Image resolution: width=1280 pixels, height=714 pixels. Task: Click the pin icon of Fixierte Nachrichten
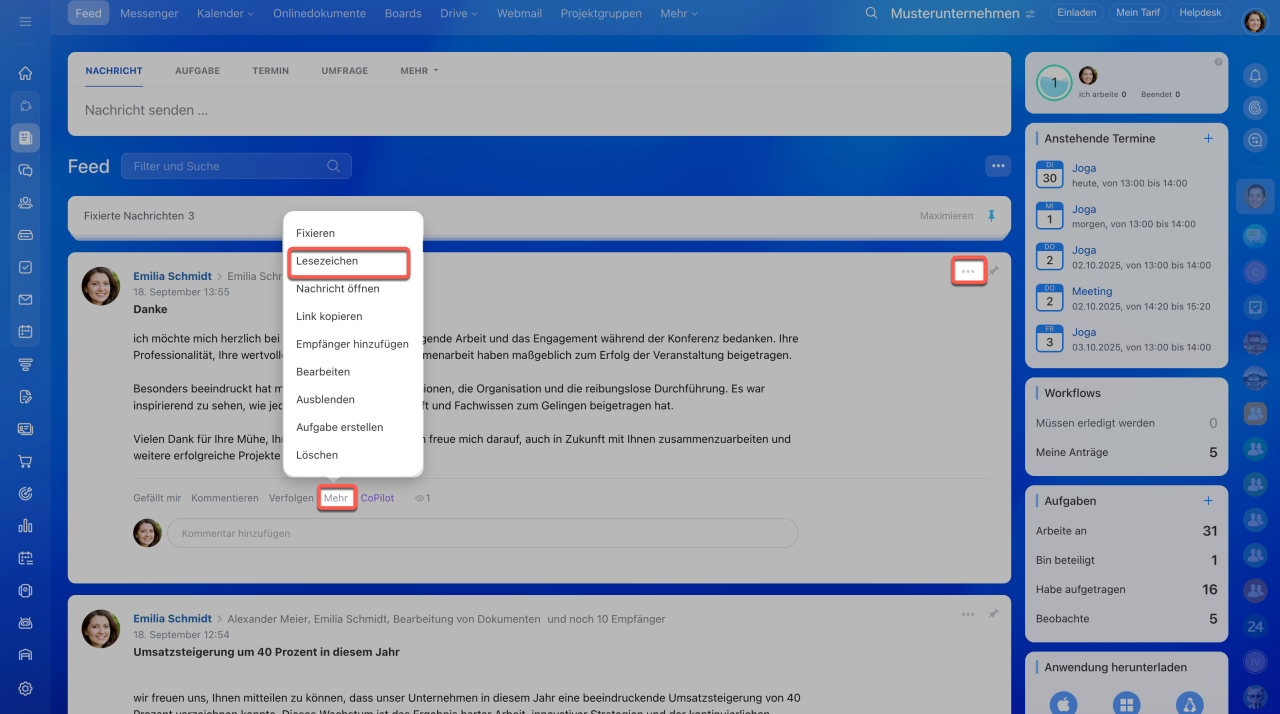tap(992, 216)
